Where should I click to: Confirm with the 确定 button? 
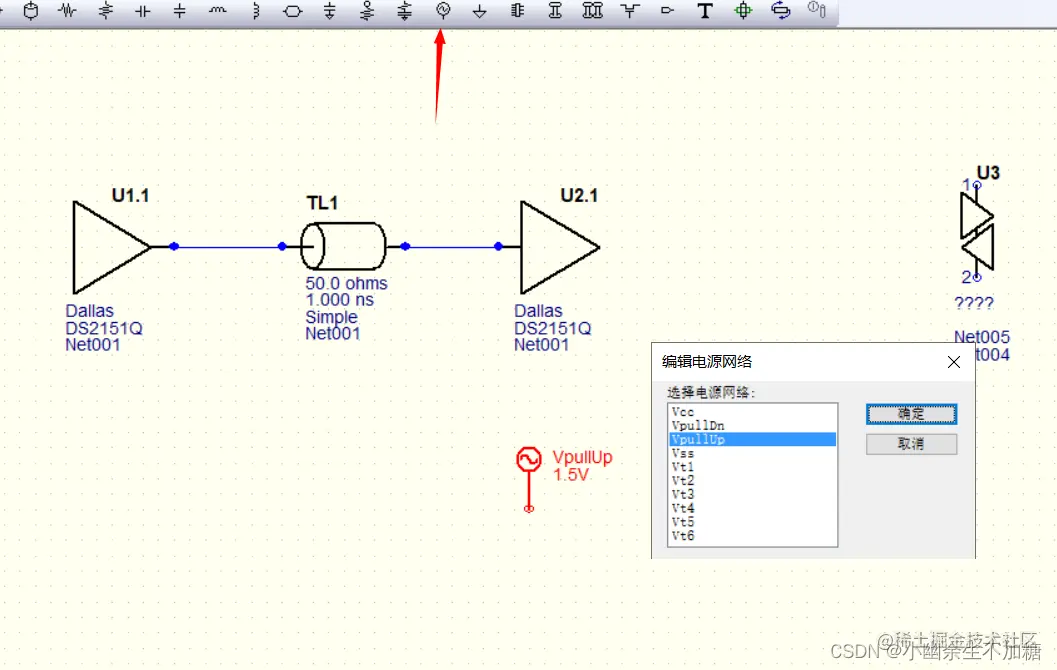[x=911, y=414]
